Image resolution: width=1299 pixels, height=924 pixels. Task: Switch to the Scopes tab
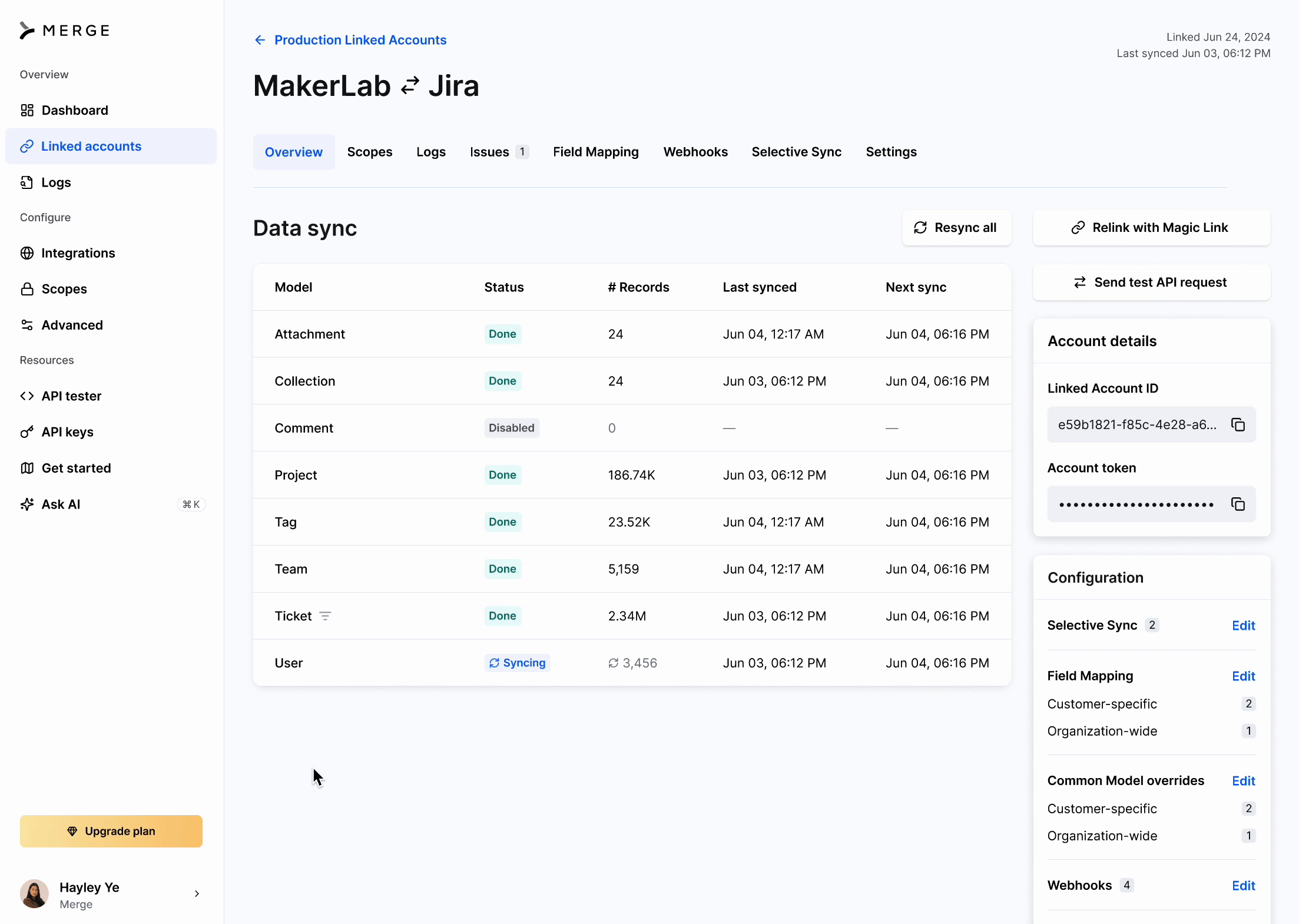pos(370,152)
